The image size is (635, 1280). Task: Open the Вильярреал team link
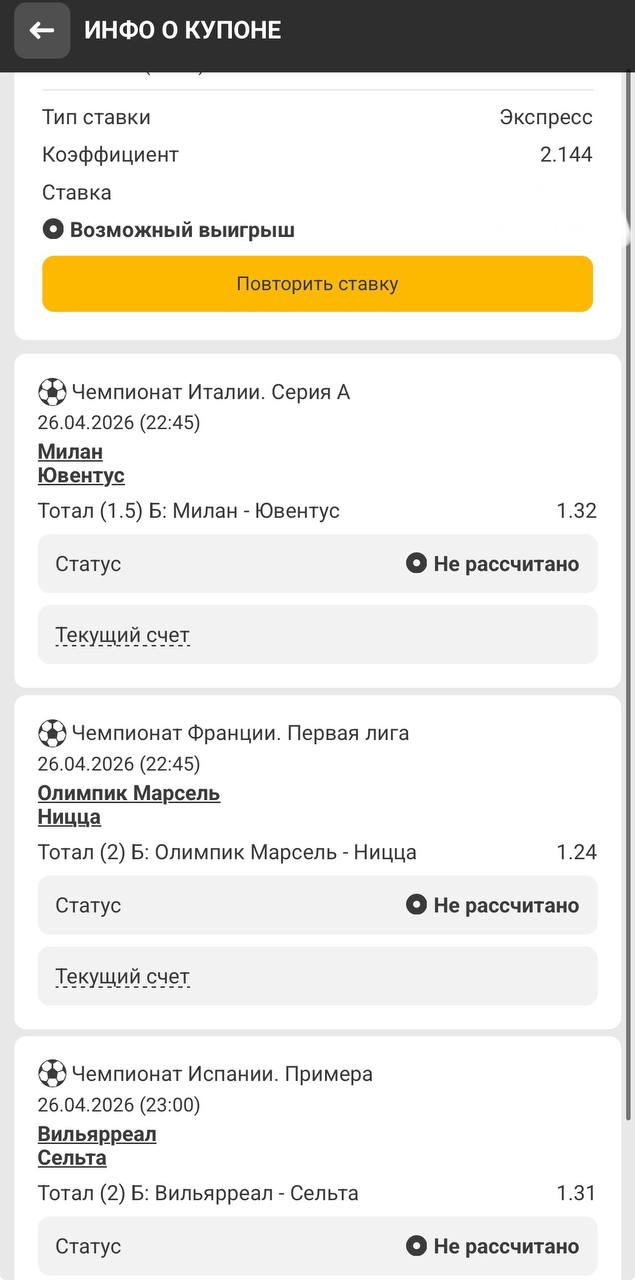(x=97, y=1134)
